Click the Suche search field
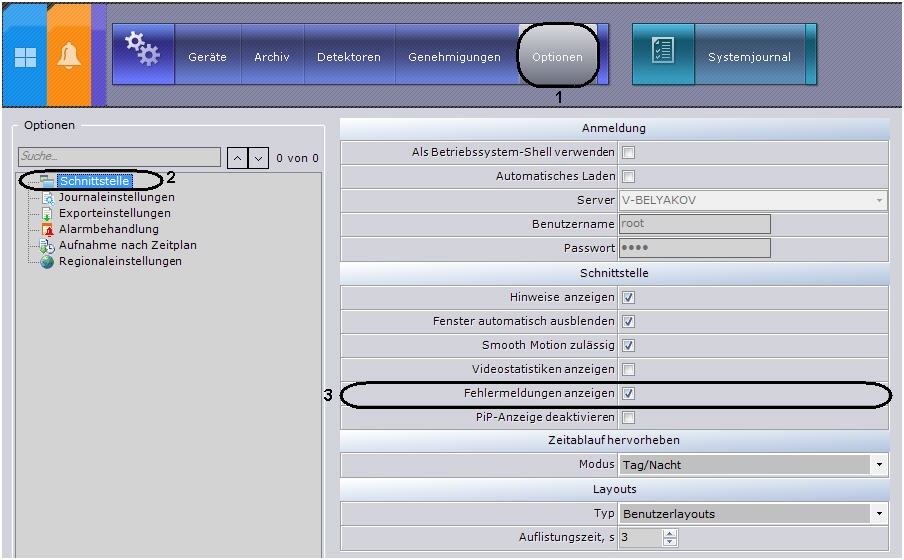This screenshot has height=560, width=904. pos(119,156)
